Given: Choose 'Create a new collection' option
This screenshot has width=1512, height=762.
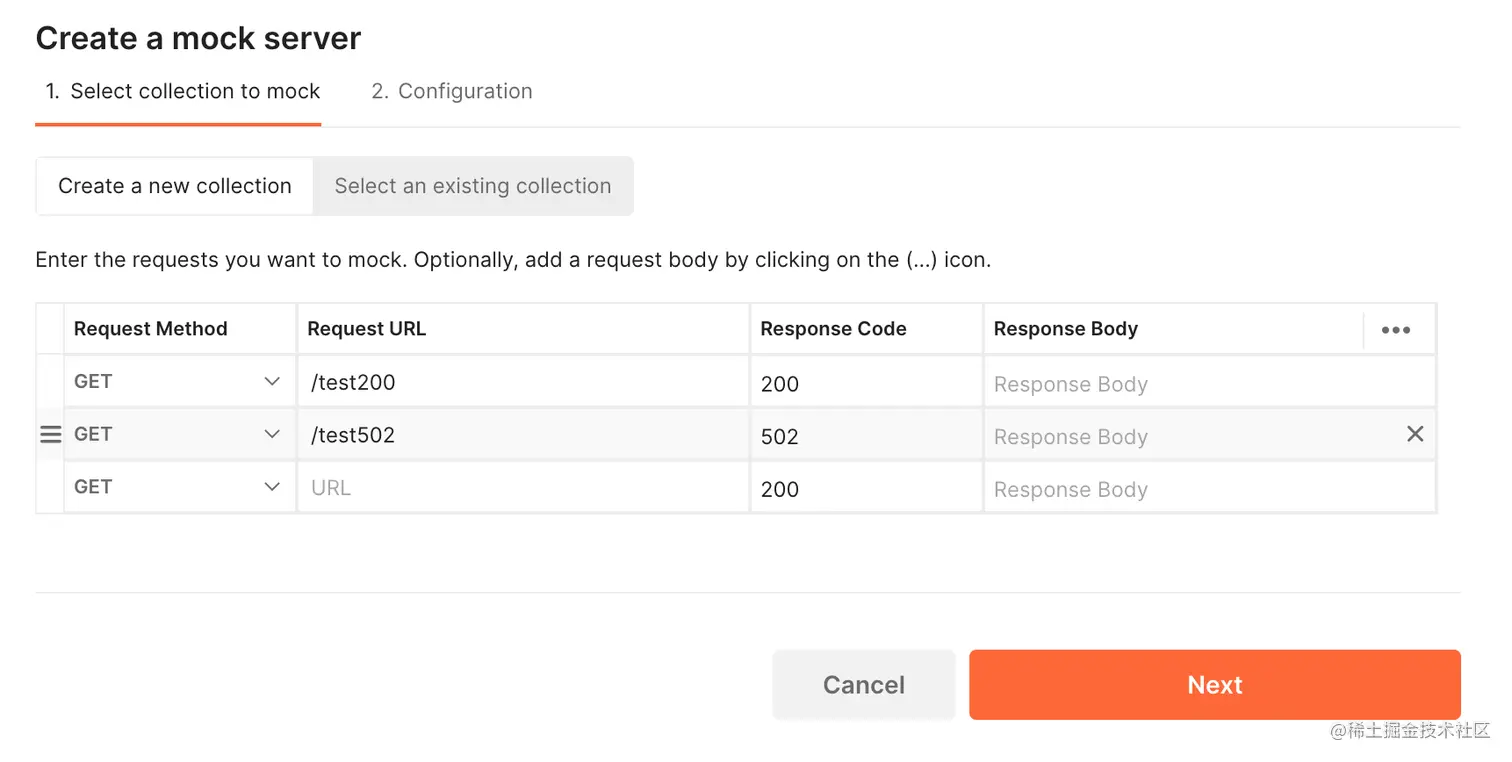Looking at the screenshot, I should point(175,186).
